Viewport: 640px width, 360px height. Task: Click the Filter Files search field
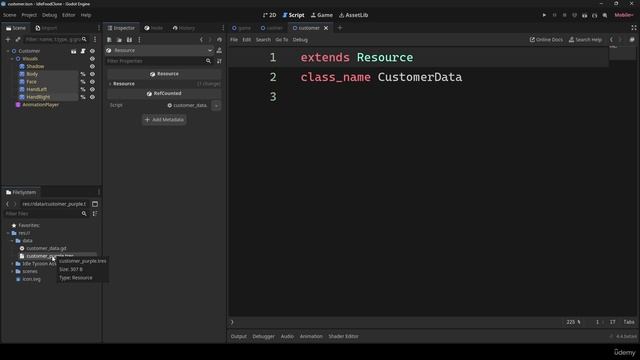point(46,213)
